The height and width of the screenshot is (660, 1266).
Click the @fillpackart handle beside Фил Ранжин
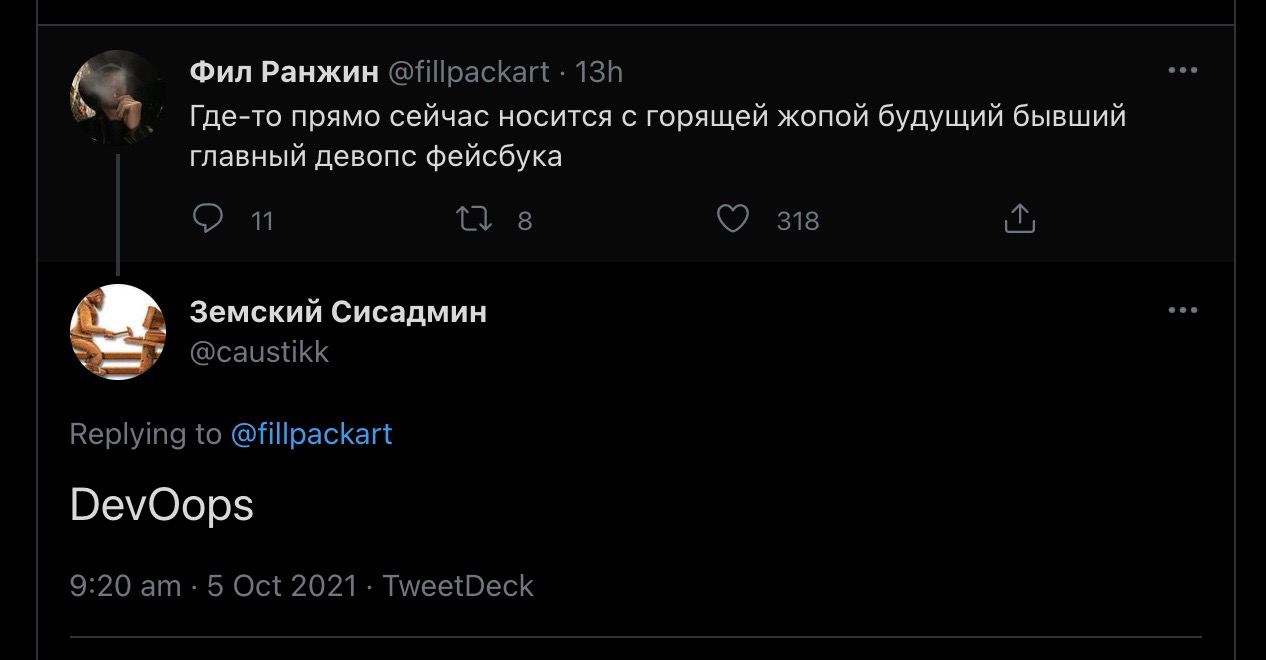[468, 72]
